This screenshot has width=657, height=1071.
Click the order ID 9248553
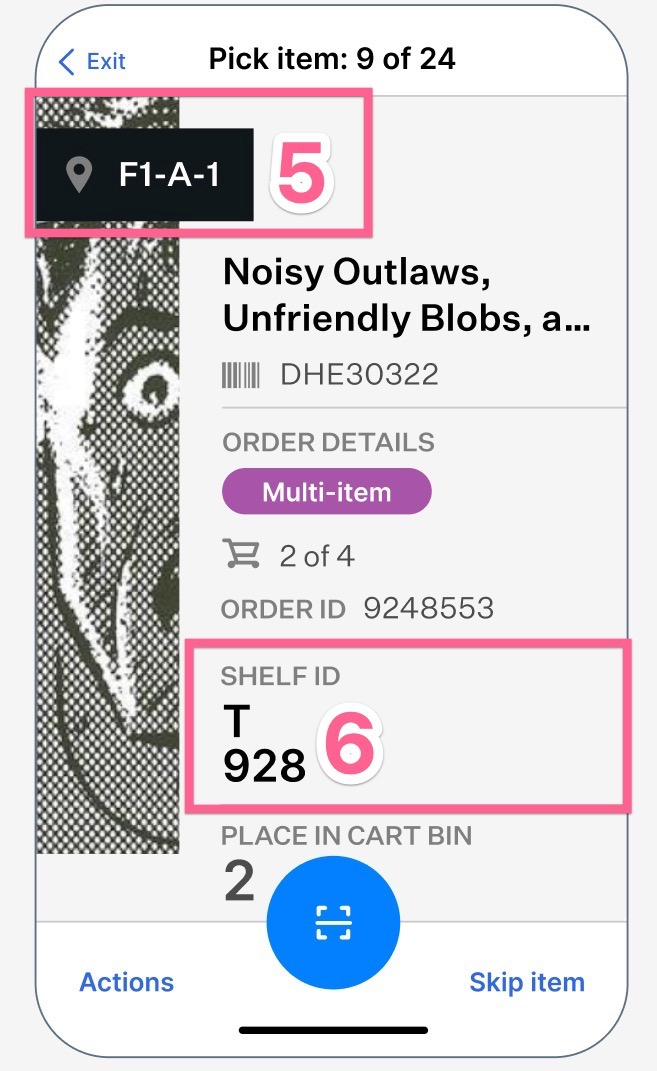pos(428,608)
